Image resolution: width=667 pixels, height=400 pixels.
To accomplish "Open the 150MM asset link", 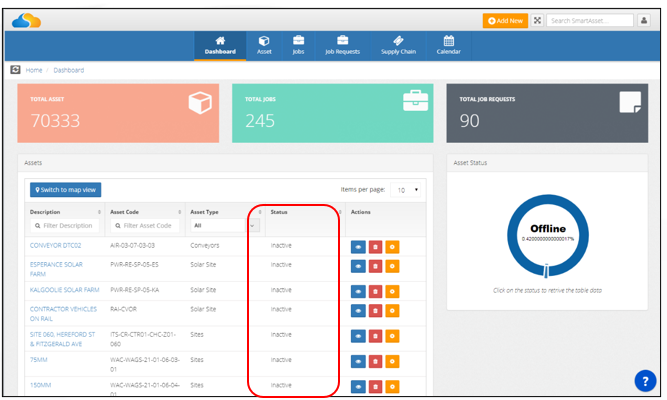I will click(40, 385).
